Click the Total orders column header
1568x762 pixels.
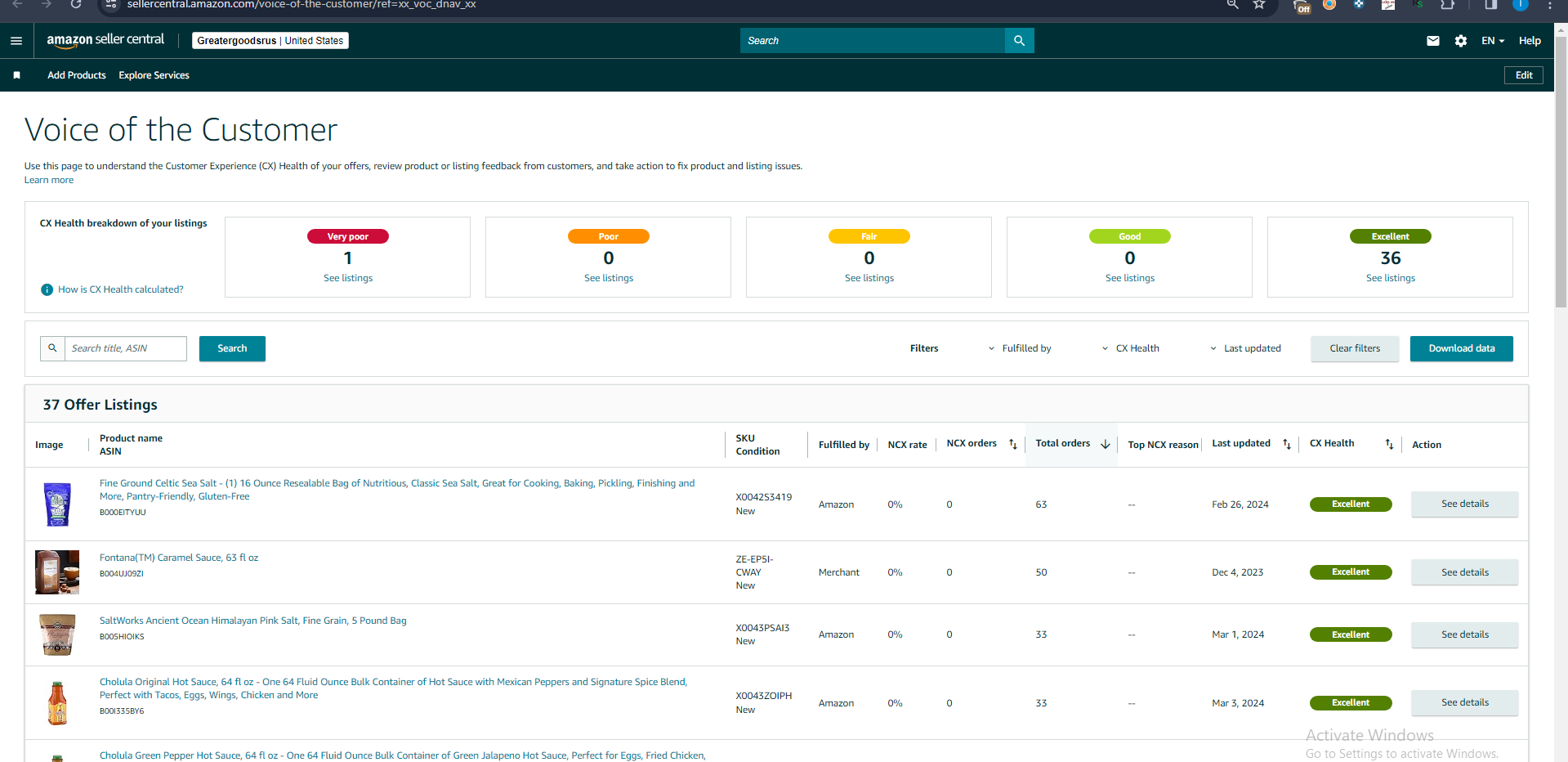pos(1063,444)
